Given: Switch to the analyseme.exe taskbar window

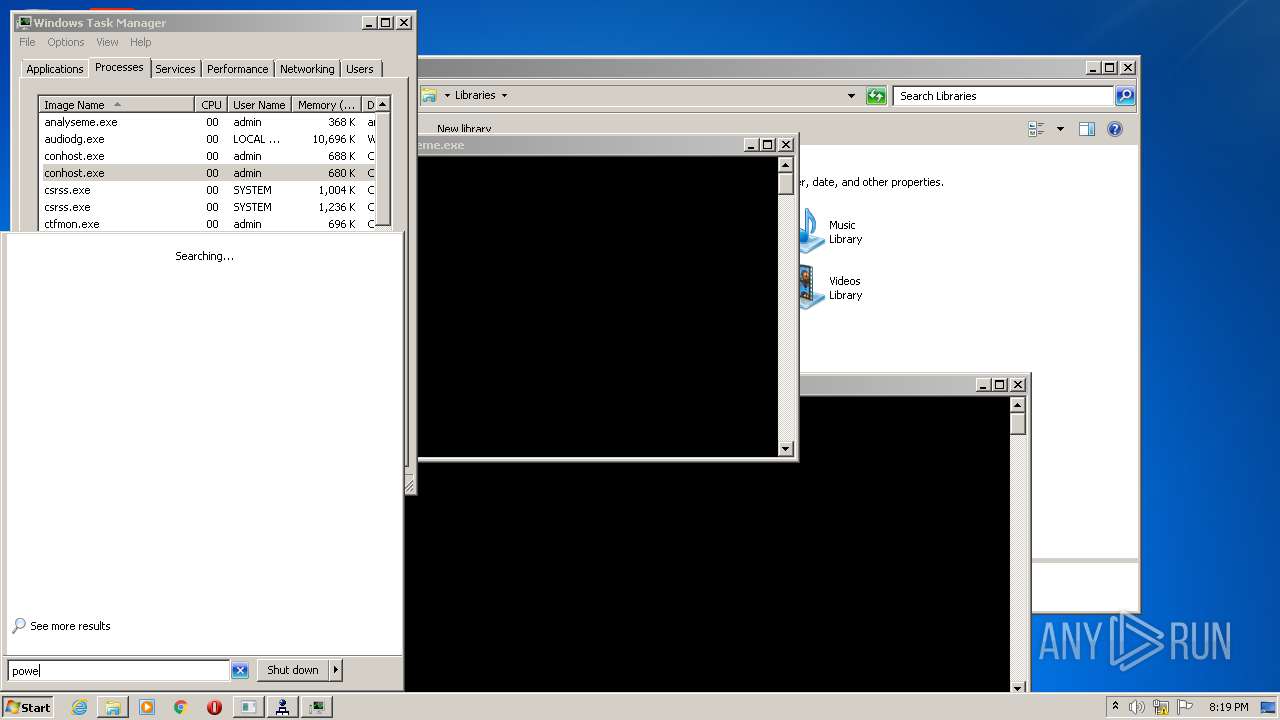Looking at the screenshot, I should tap(248, 707).
